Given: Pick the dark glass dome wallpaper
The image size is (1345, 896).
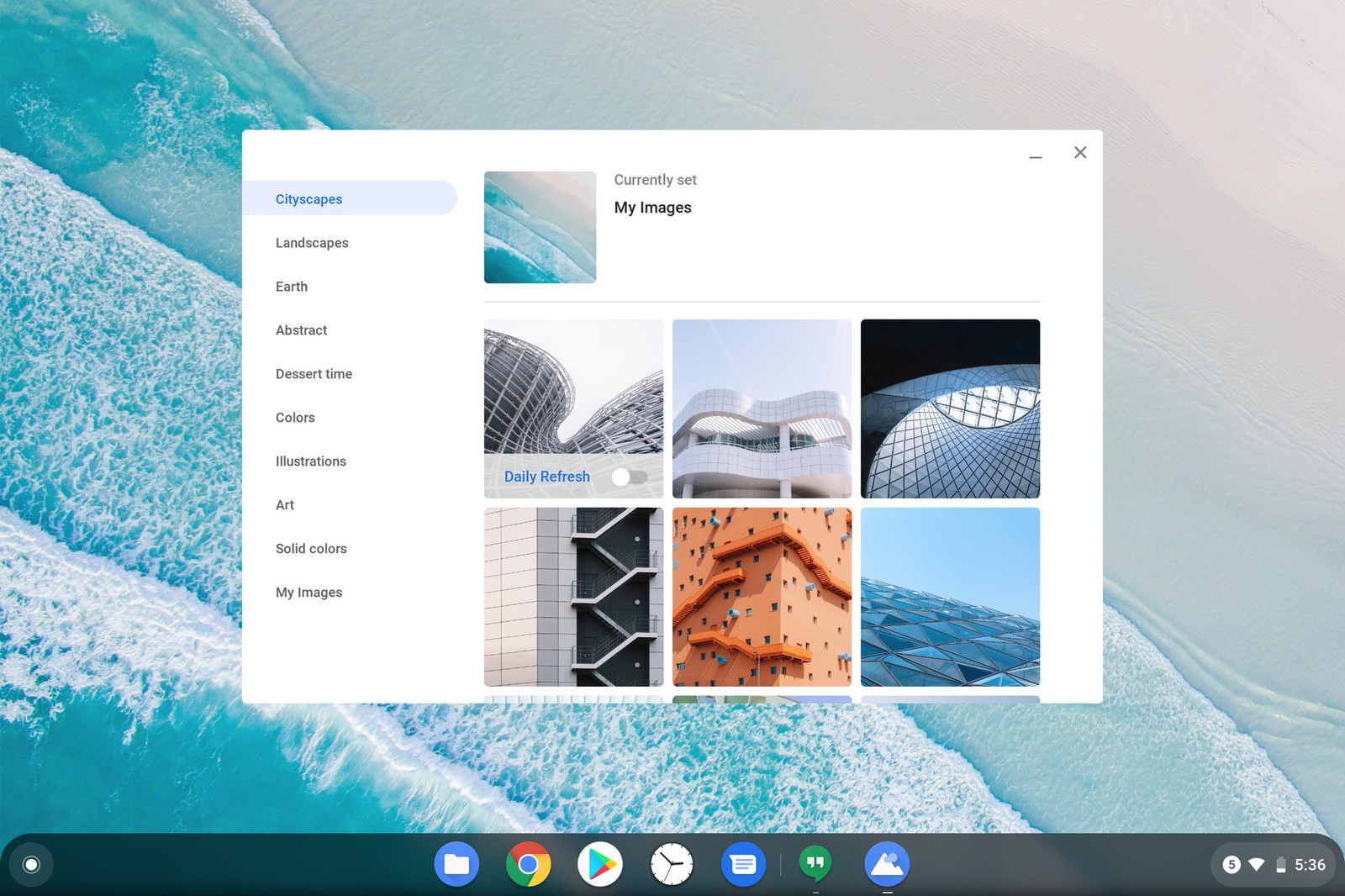Looking at the screenshot, I should 950,408.
